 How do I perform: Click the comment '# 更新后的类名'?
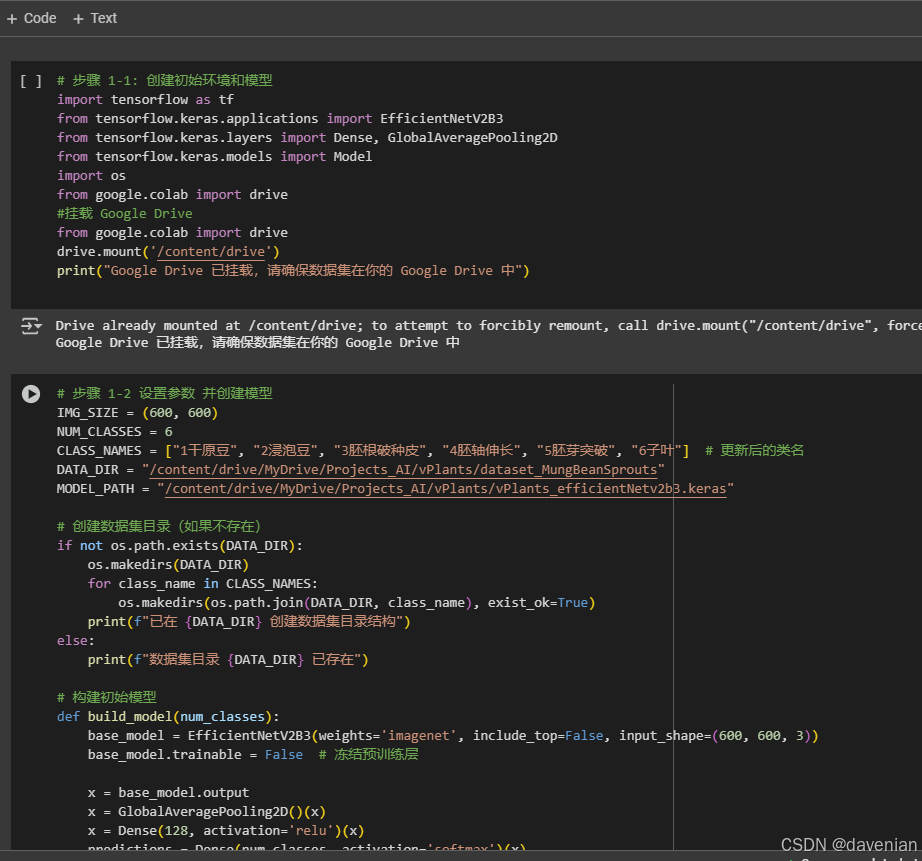click(x=754, y=450)
